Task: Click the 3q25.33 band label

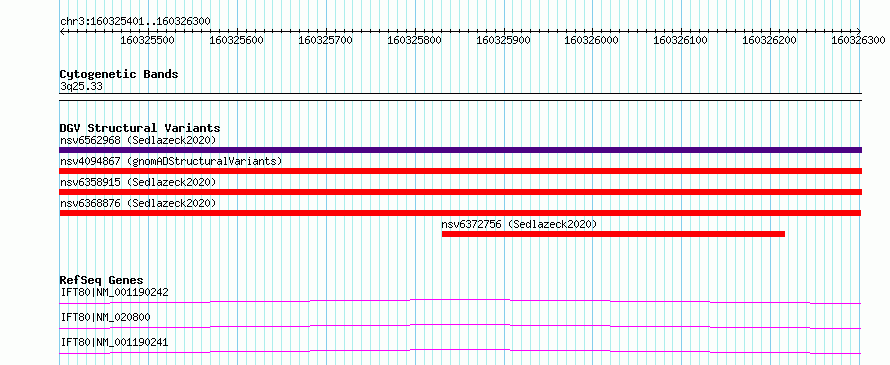Action: point(81,87)
